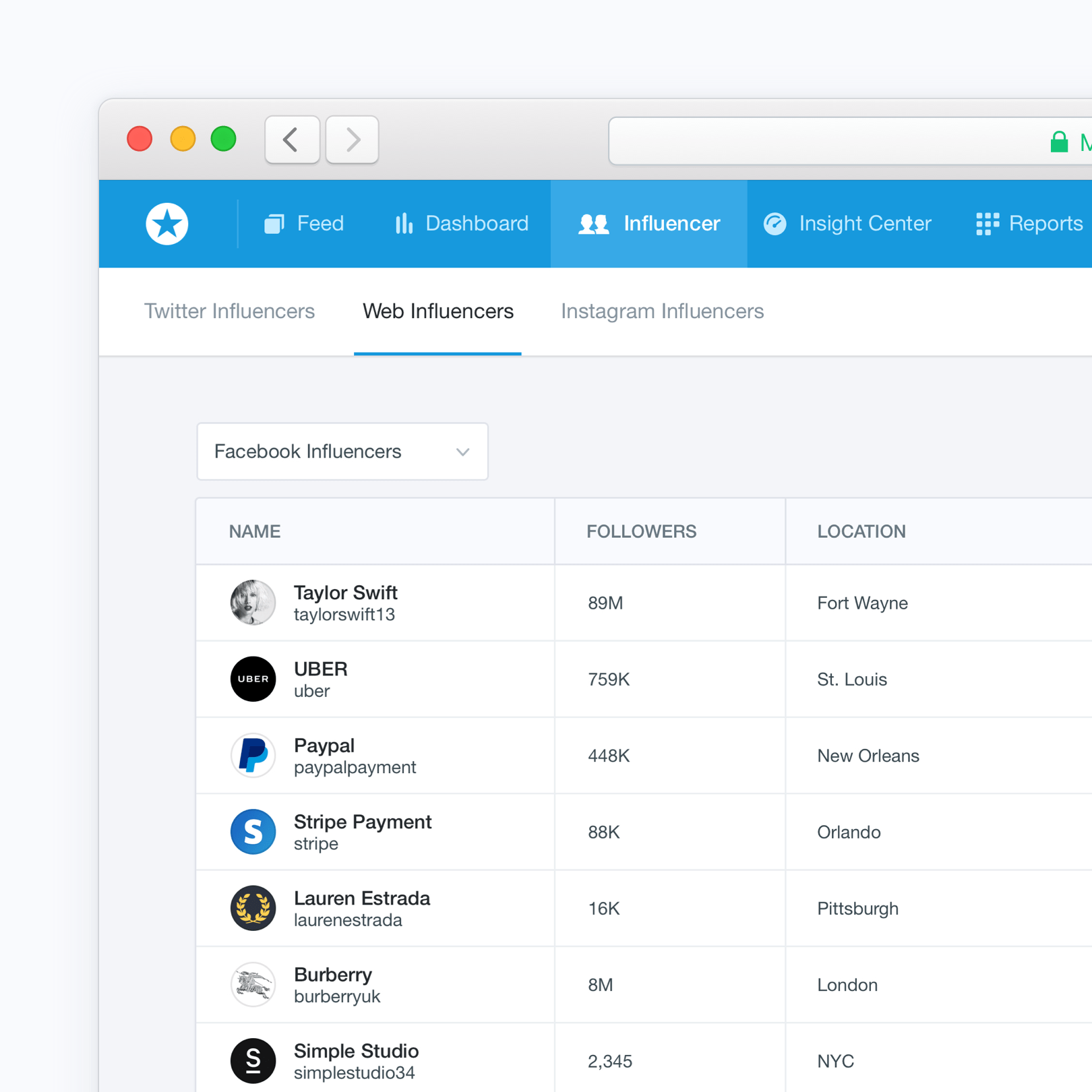
Task: Switch to the Twitter Influencers tab
Action: coord(229,311)
